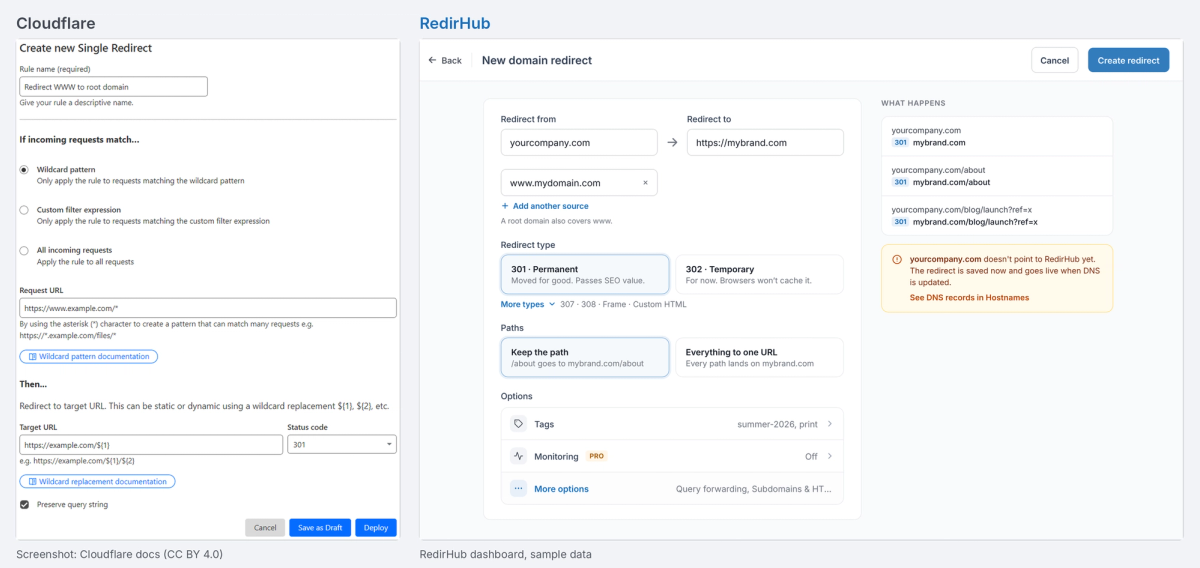This screenshot has width=1200, height=568.
Task: Click the Redirect to field https://mybrand.com
Action: [765, 142]
